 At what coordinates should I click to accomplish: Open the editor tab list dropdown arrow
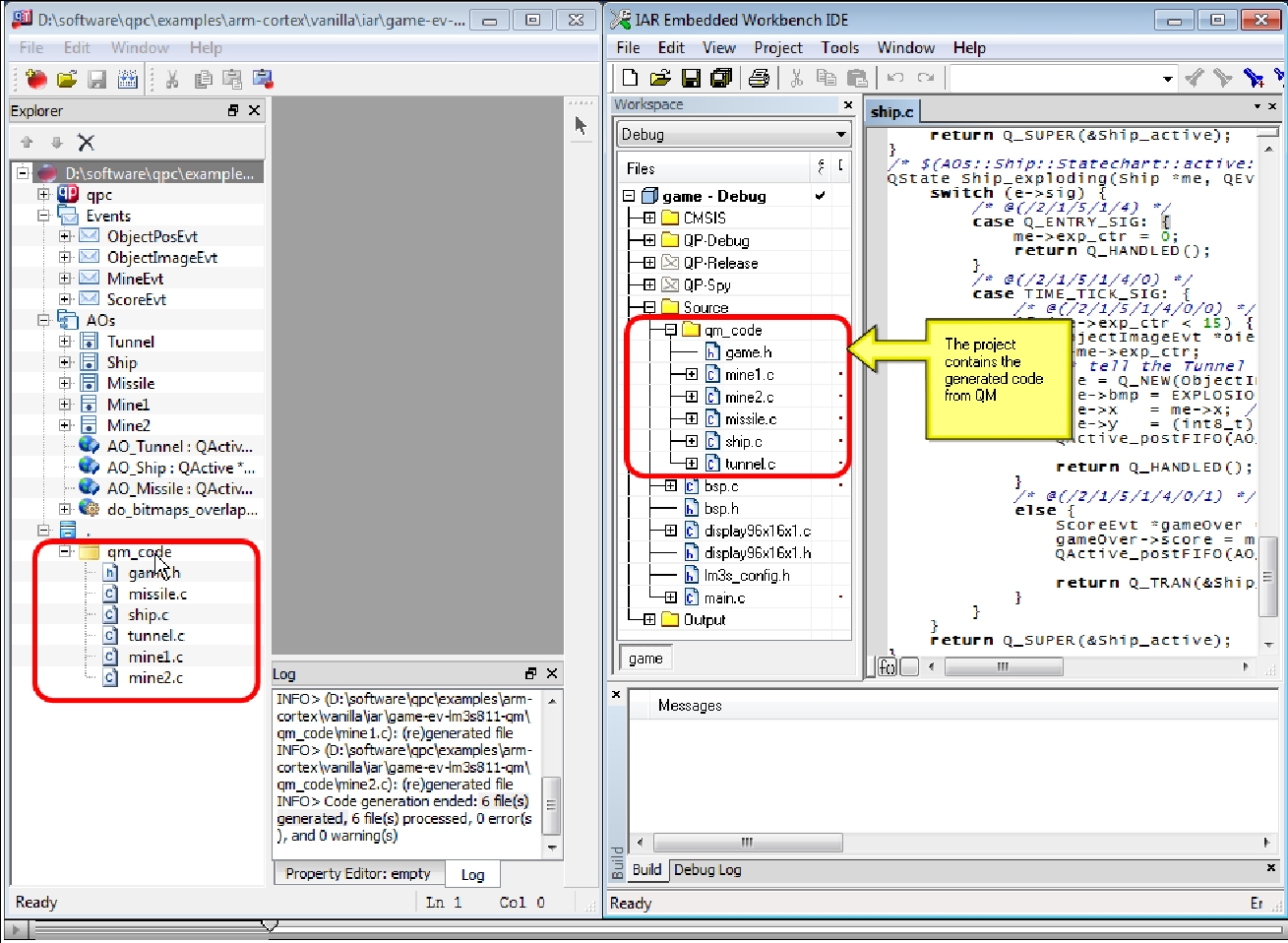click(1257, 106)
